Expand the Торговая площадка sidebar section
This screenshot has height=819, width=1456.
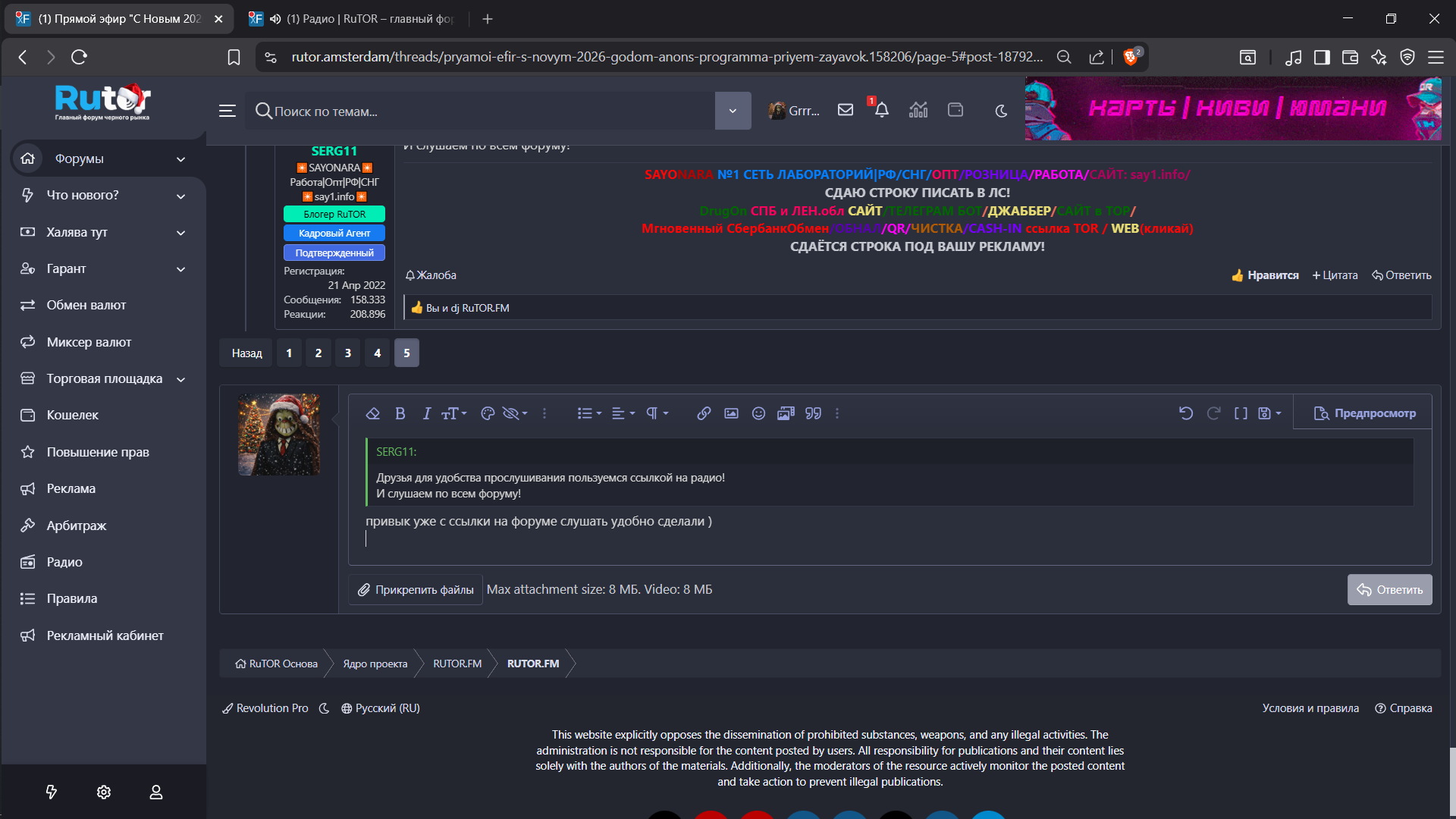[x=180, y=379]
